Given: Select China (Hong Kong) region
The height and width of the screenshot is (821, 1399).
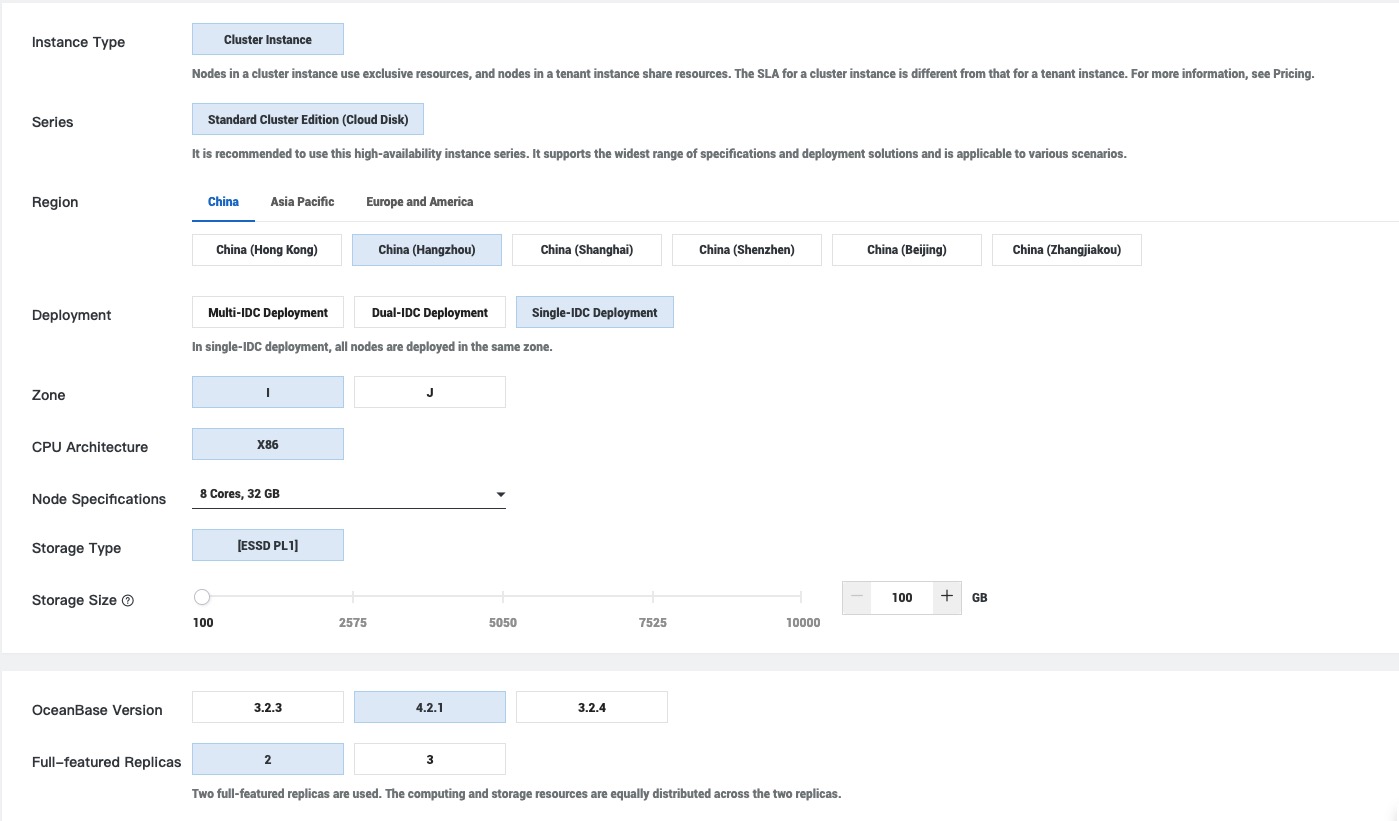Looking at the screenshot, I should (x=266, y=250).
